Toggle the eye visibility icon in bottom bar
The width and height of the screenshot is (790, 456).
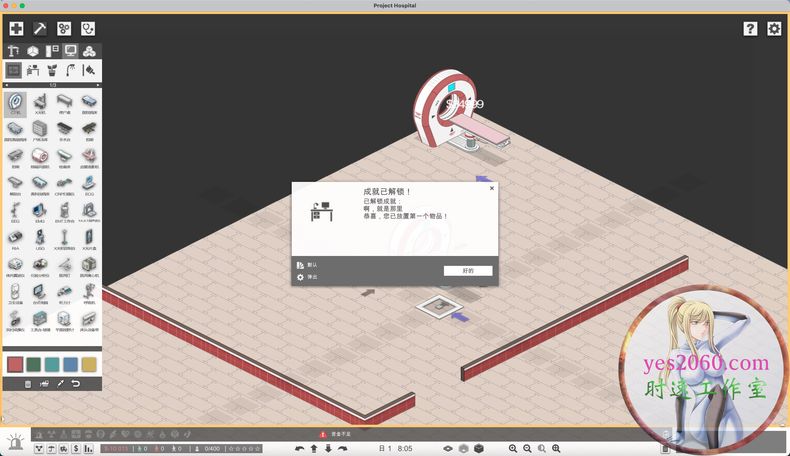click(448, 449)
